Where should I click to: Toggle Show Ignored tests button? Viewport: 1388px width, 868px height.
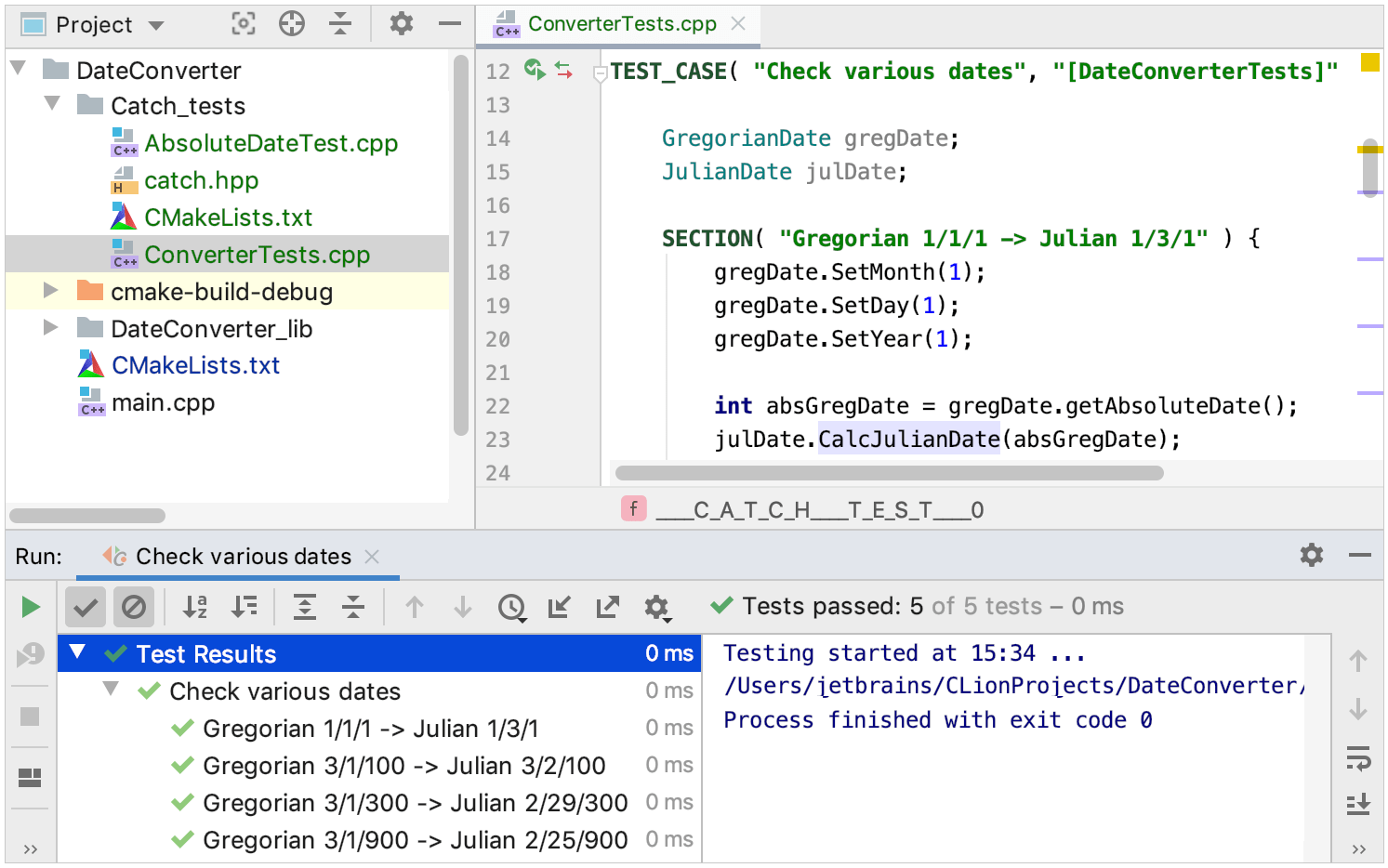pos(134,607)
